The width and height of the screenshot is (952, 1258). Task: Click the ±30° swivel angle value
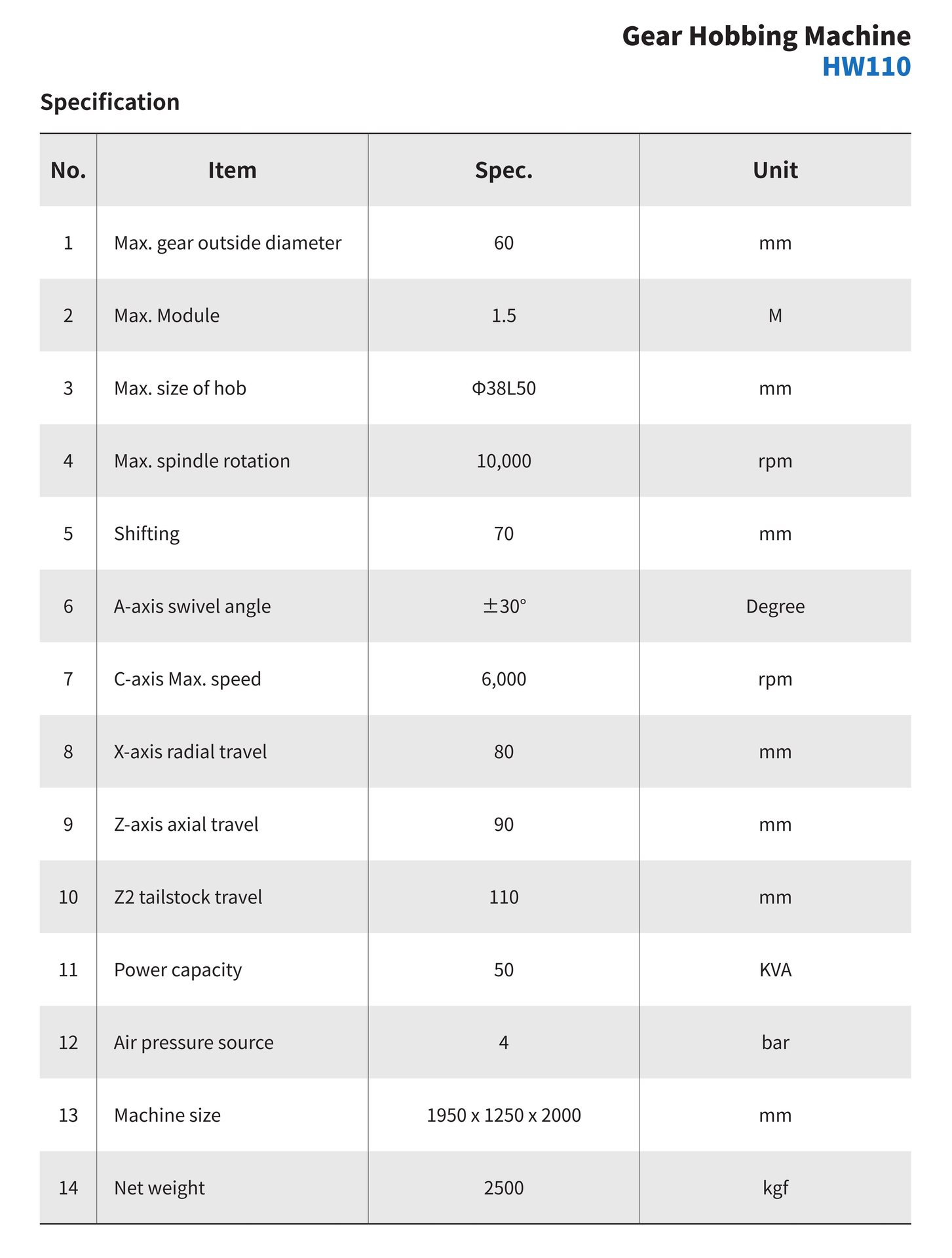click(x=503, y=607)
